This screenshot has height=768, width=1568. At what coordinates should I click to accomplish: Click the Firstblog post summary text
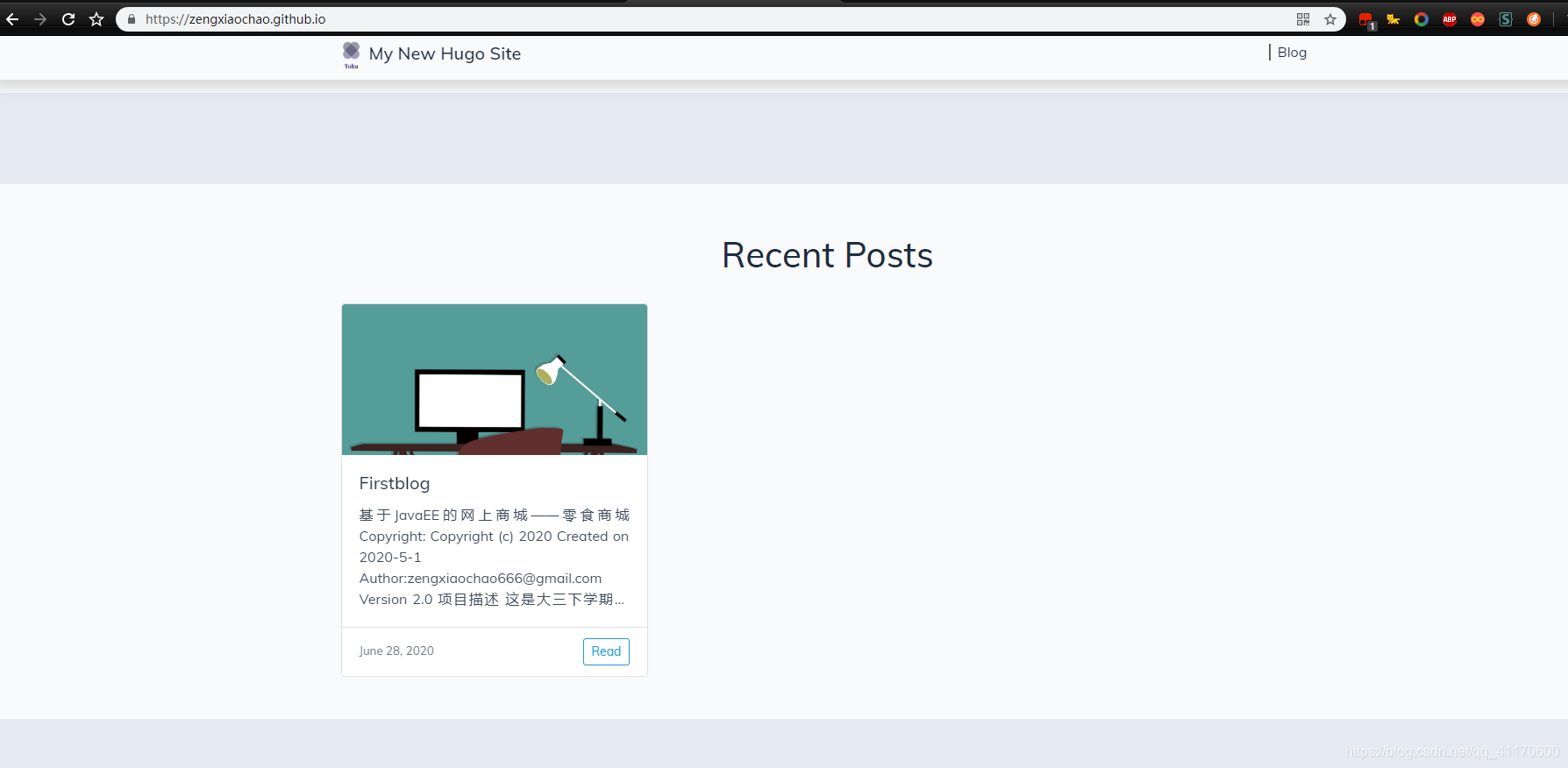tap(494, 557)
